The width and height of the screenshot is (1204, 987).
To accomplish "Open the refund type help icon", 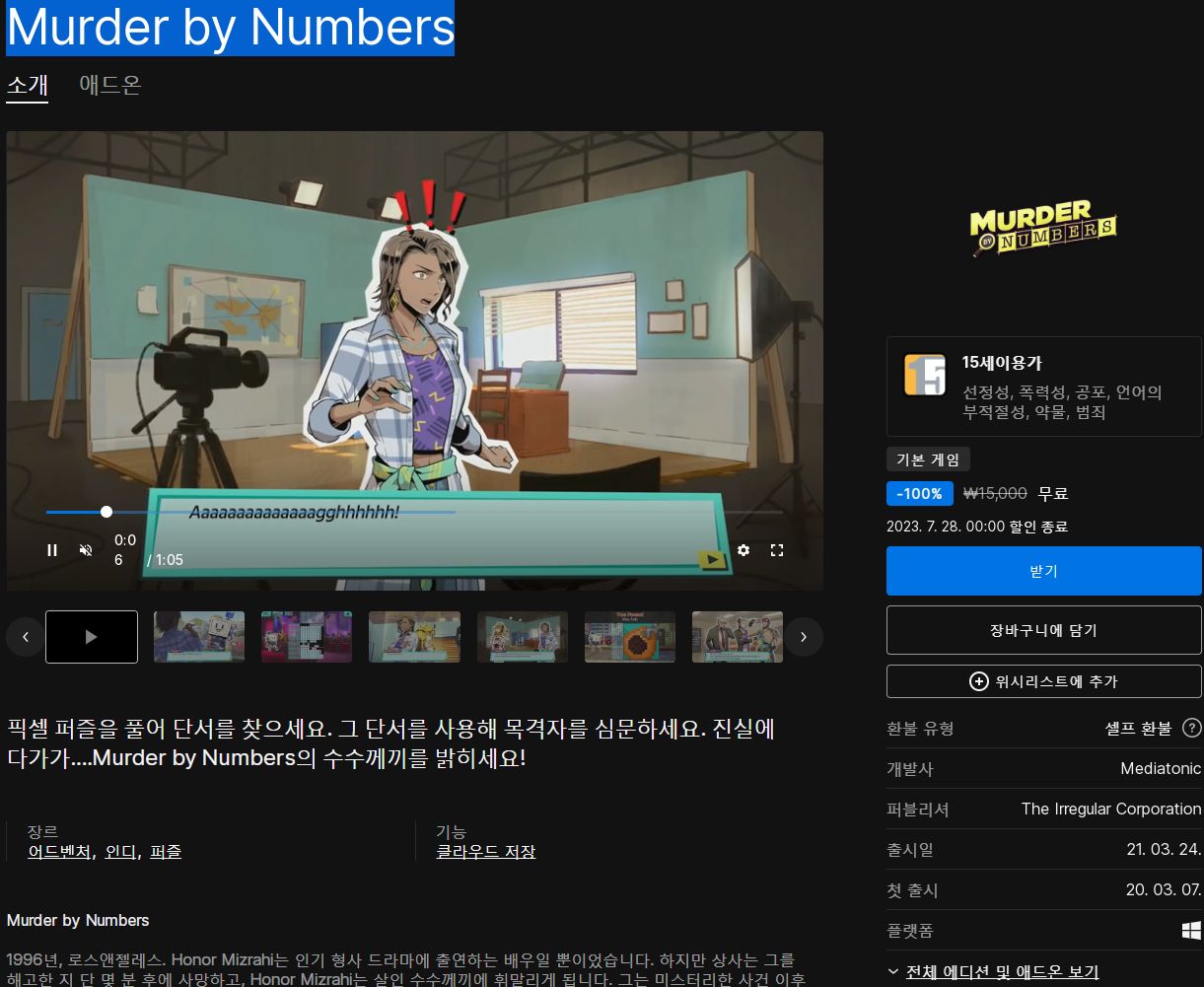I will tap(1192, 729).
